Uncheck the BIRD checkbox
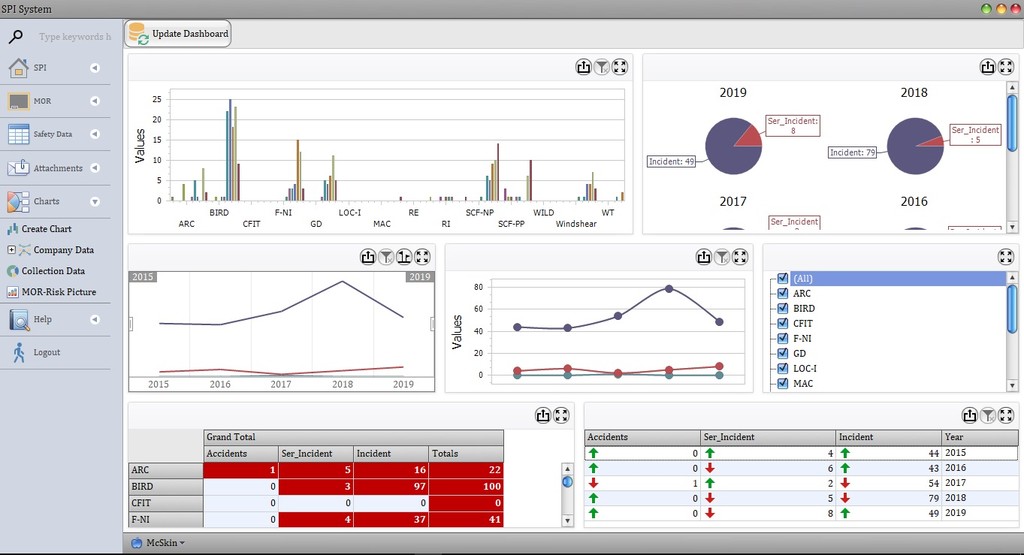The image size is (1024, 555). (x=782, y=308)
